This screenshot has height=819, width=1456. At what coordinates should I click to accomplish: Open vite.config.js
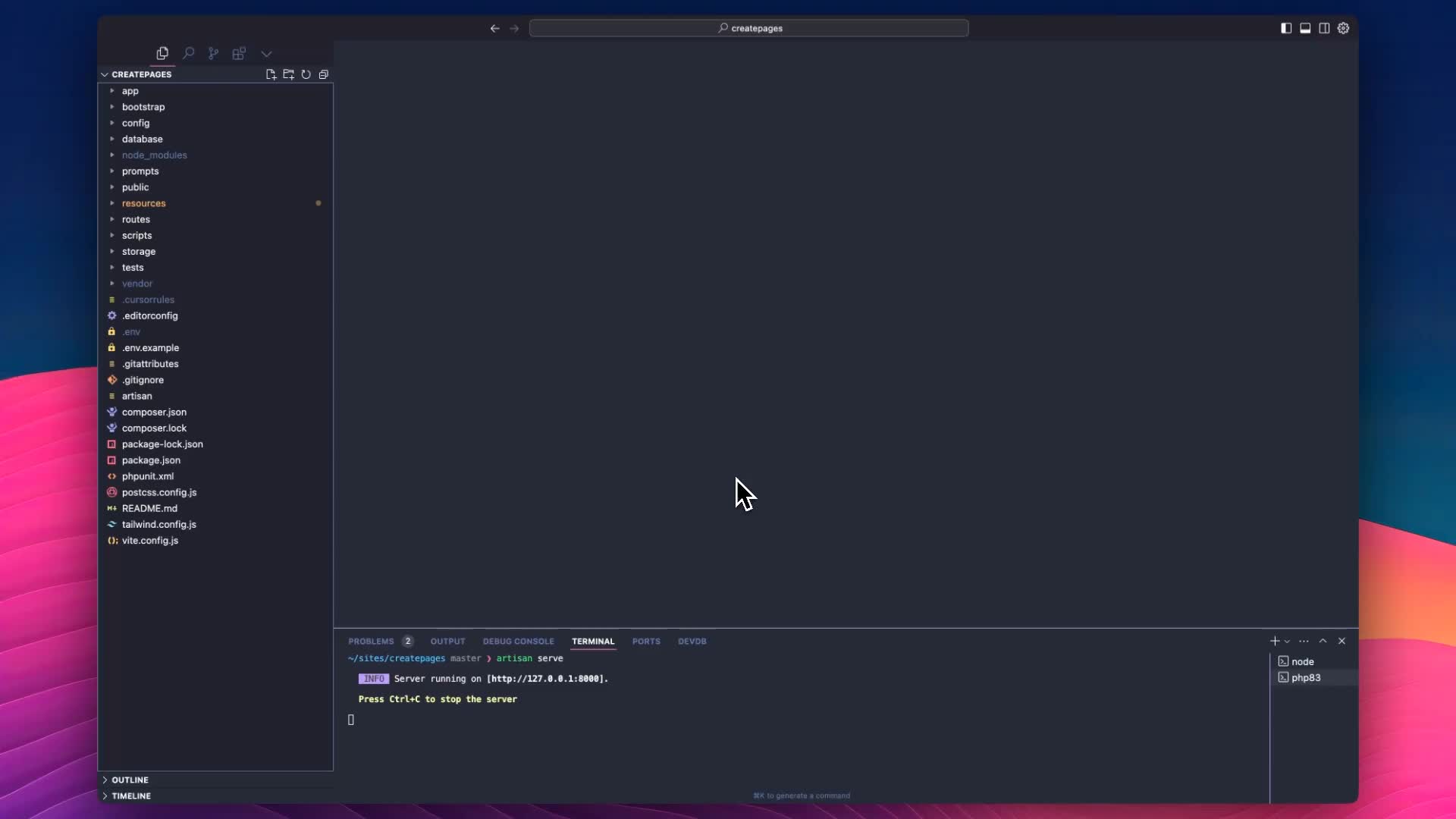215,541
